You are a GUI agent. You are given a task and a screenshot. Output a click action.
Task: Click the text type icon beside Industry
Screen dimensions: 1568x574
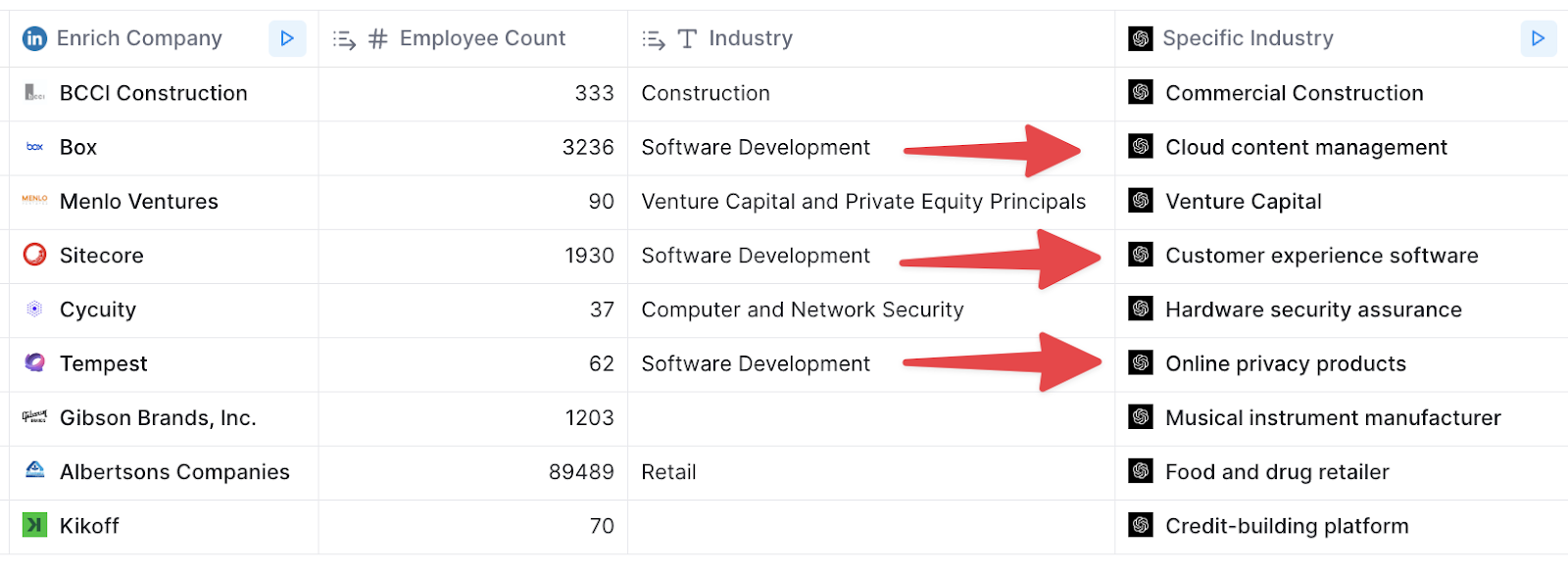688,39
